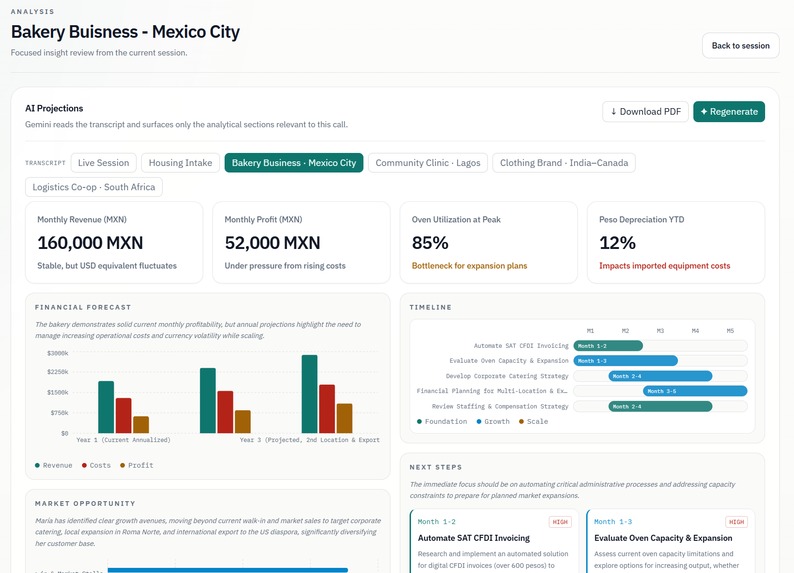
Task: Click 'Develop Corporate Catering Strategy' row label
Action: coord(507,376)
